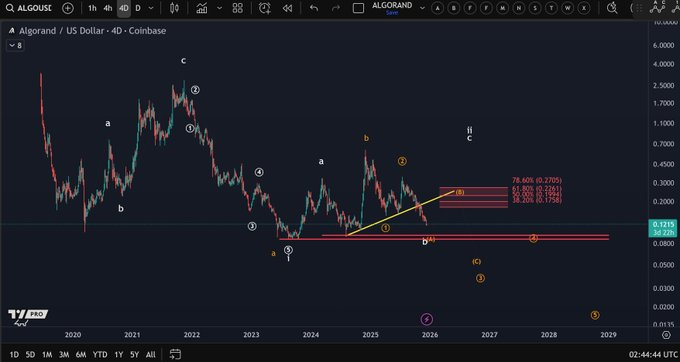Click the orange (C) wave label
The width and height of the screenshot is (680, 362).
pyautogui.click(x=476, y=262)
